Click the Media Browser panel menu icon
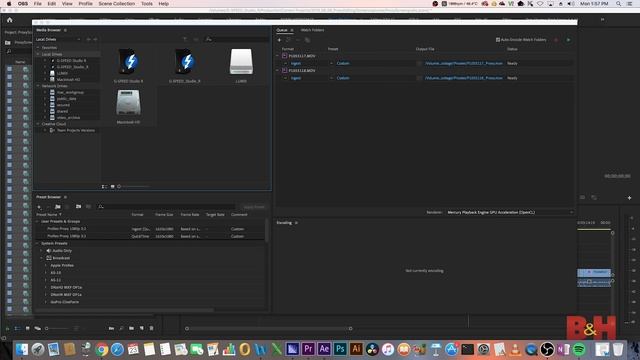640x360 pixels. coord(65,30)
